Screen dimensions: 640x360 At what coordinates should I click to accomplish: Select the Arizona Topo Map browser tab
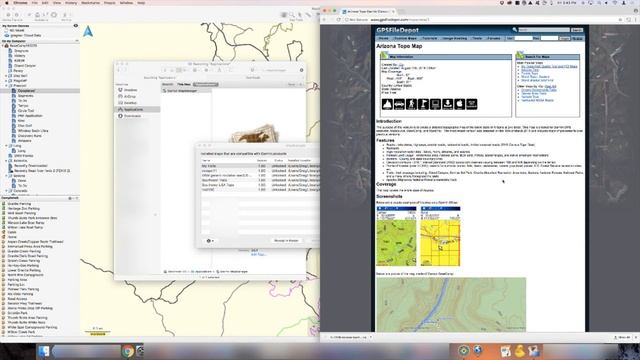[368, 11]
